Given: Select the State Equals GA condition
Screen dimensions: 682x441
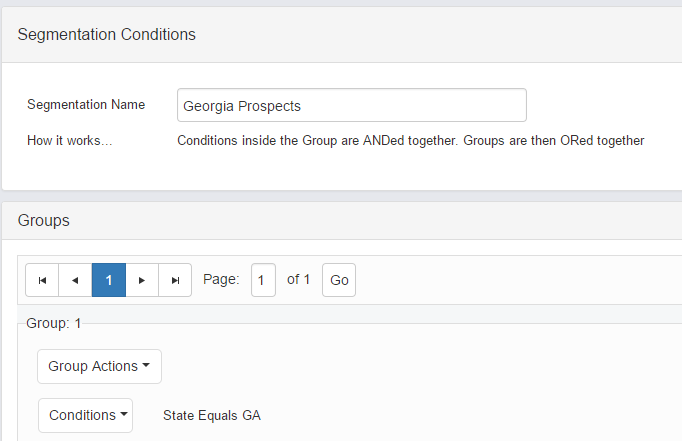Looking at the screenshot, I should (x=211, y=415).
